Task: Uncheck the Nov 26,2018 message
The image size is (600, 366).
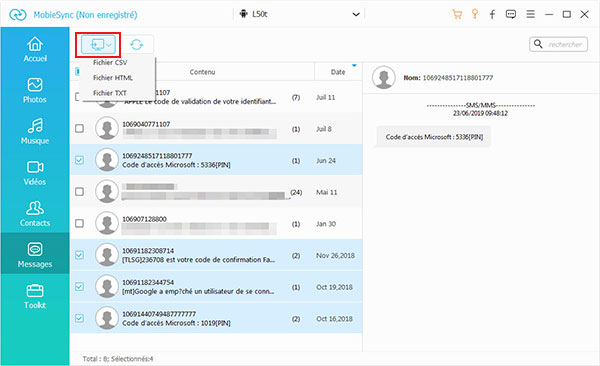Action: point(79,255)
